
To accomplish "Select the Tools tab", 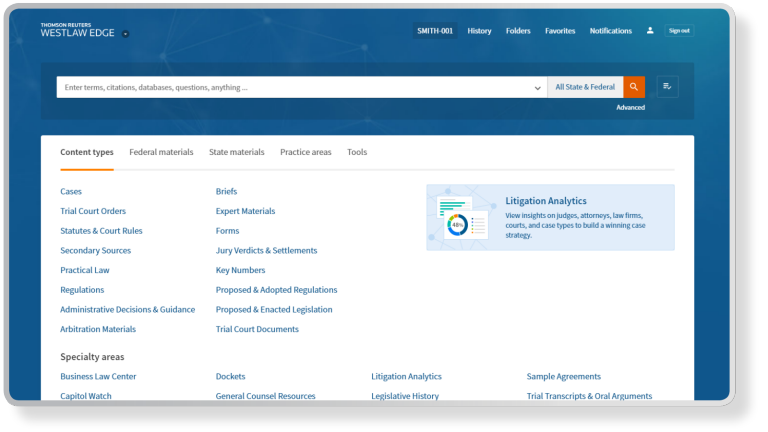I will tap(357, 153).
